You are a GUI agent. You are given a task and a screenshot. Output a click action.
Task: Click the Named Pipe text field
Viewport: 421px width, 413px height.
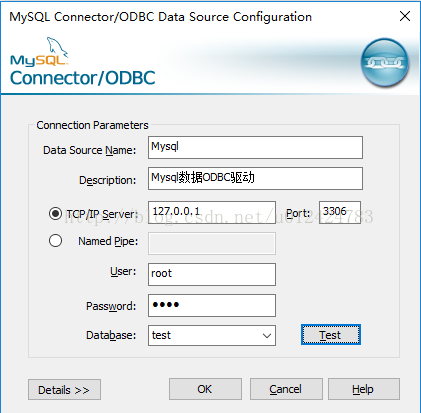tap(212, 243)
